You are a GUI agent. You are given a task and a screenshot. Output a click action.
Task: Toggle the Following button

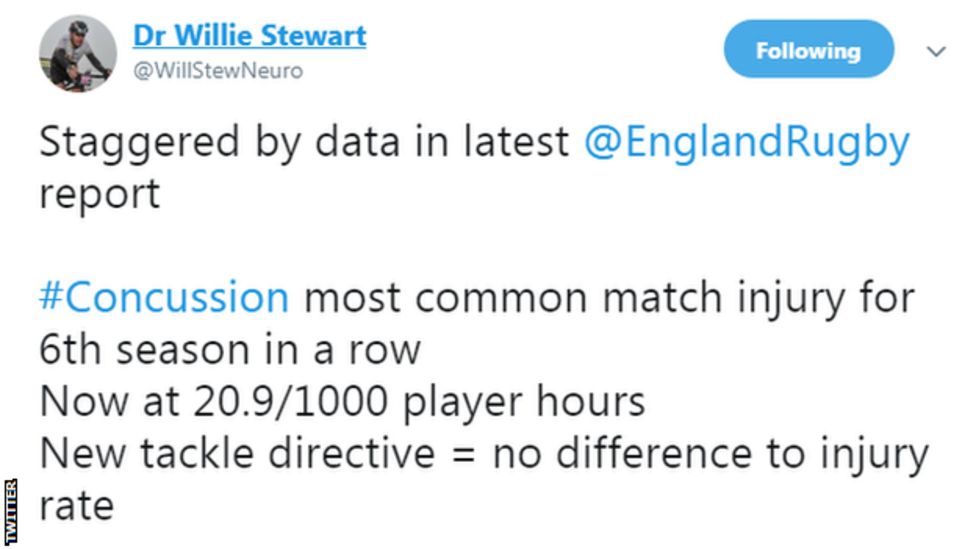click(x=807, y=50)
